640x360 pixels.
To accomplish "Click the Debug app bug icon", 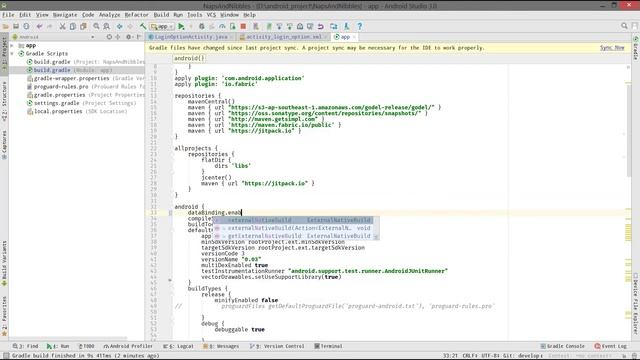I will point(202,27).
